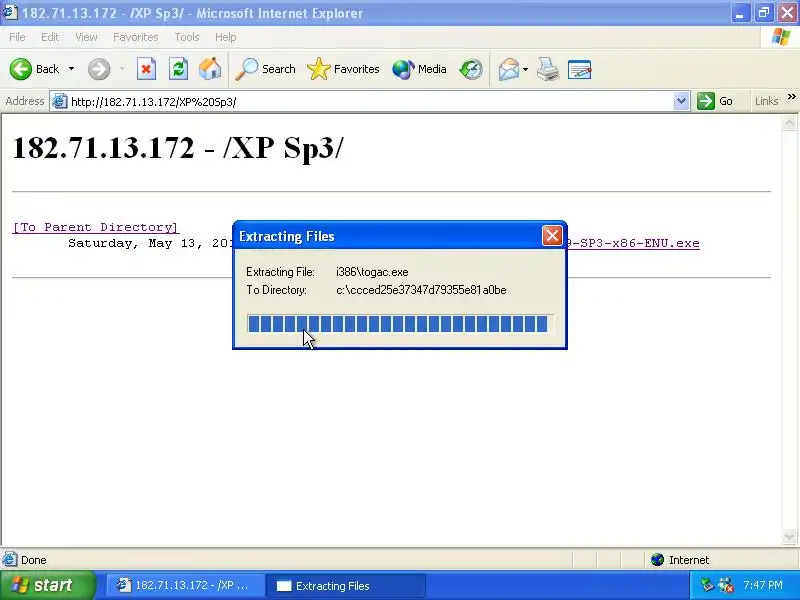Click the IE icon in the title bar

pyautogui.click(x=10, y=12)
